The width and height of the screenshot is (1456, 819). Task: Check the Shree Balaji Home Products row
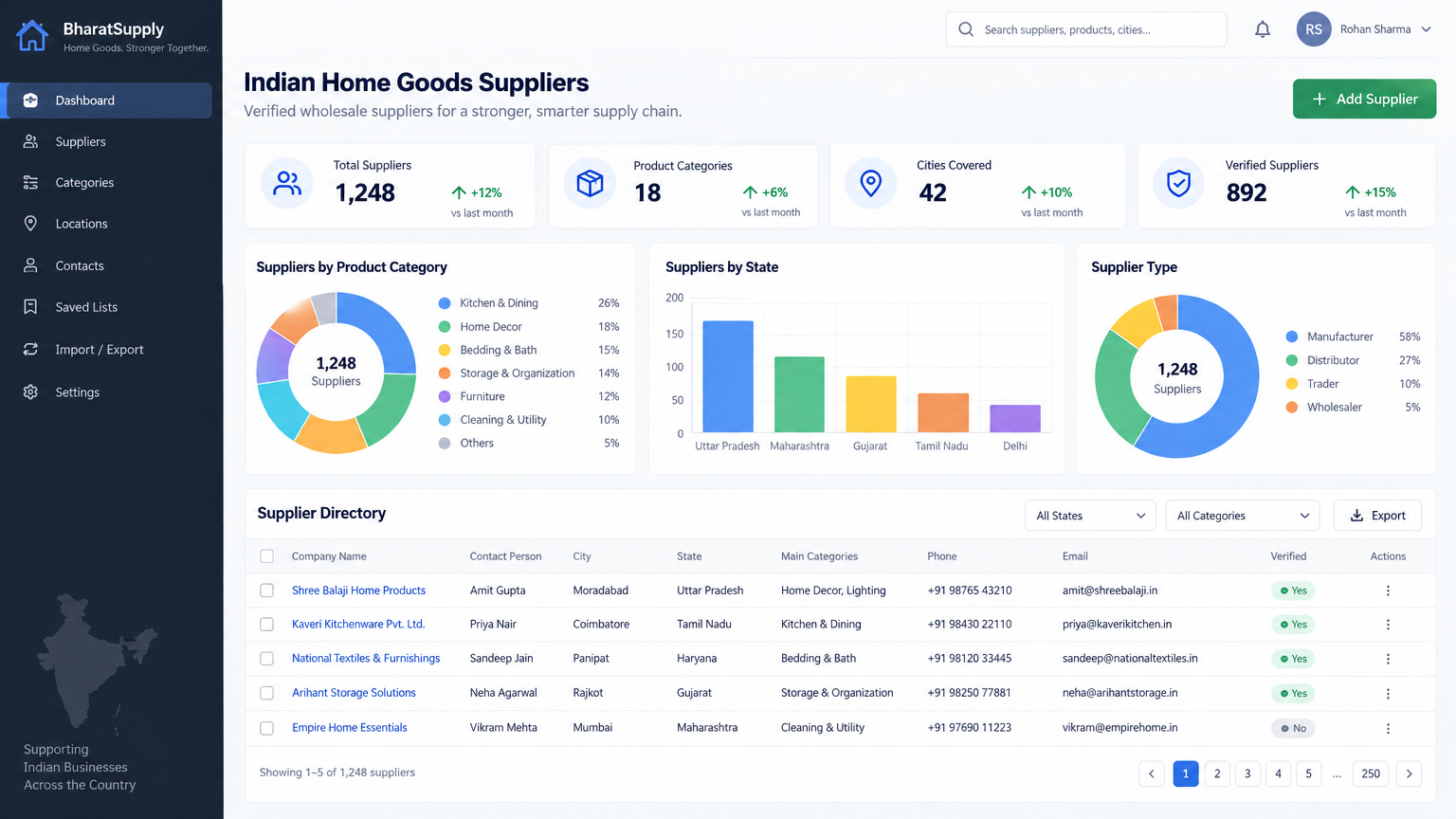coord(266,591)
